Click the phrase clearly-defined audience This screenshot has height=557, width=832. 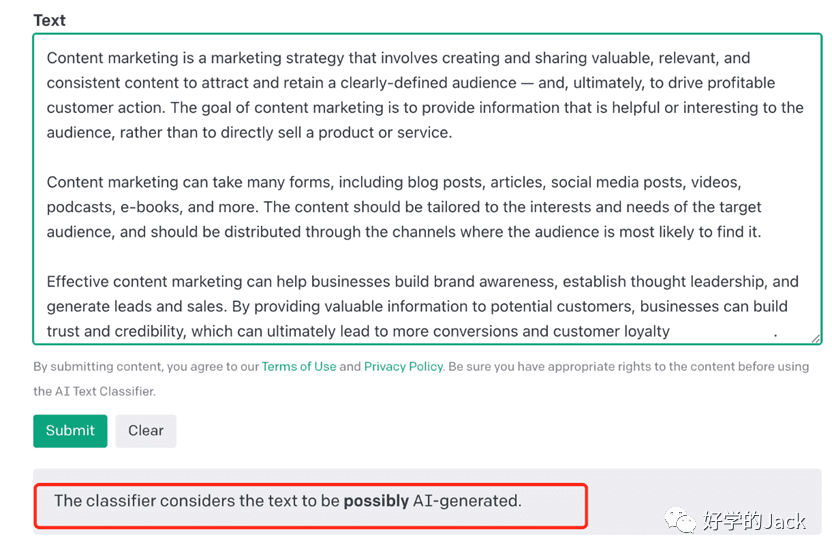click(428, 83)
